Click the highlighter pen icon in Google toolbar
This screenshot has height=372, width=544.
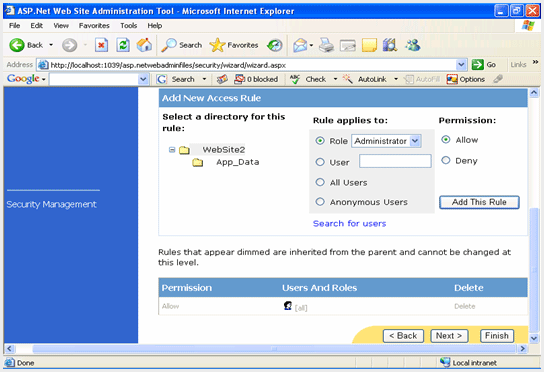coord(498,79)
